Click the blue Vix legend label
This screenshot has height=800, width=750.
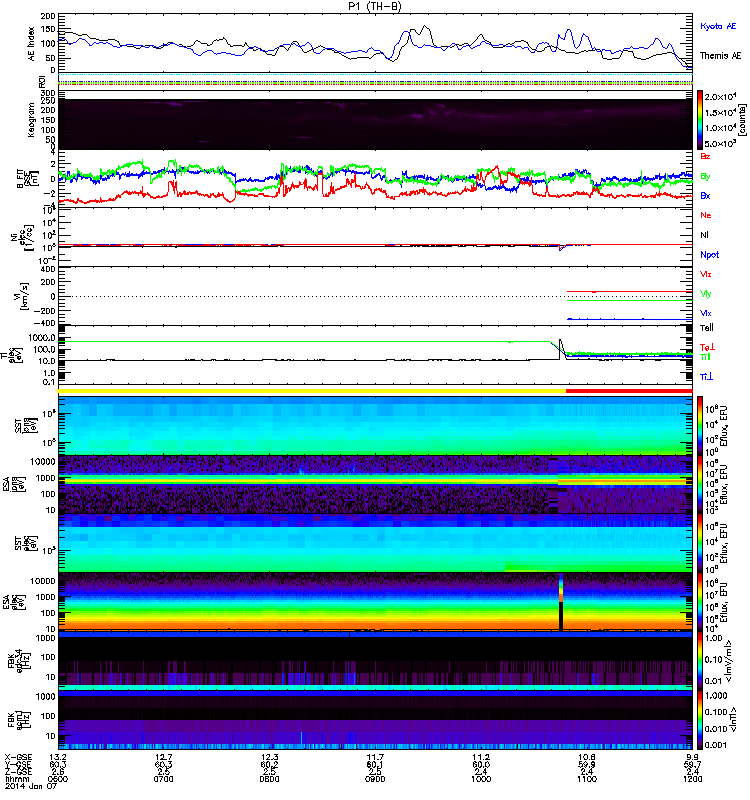[x=706, y=313]
